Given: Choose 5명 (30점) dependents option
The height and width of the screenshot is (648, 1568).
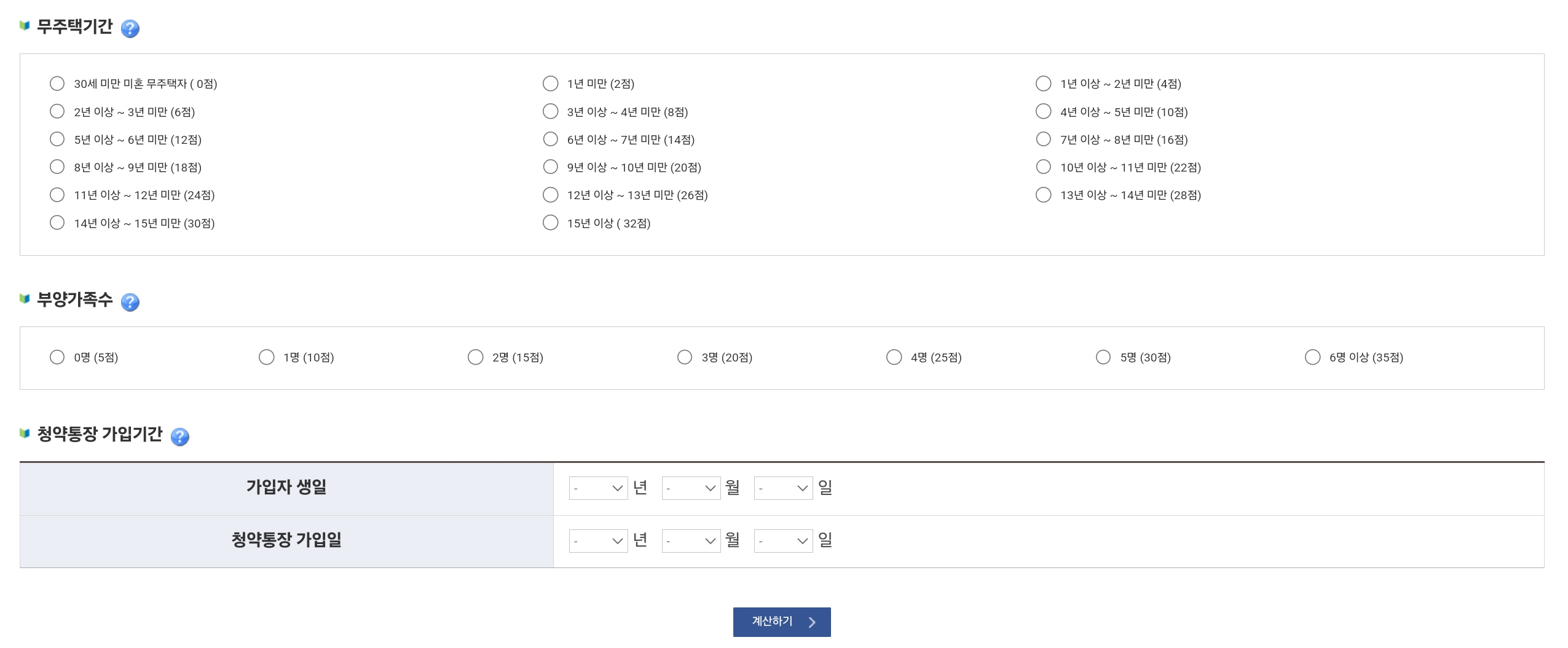Looking at the screenshot, I should (1103, 357).
